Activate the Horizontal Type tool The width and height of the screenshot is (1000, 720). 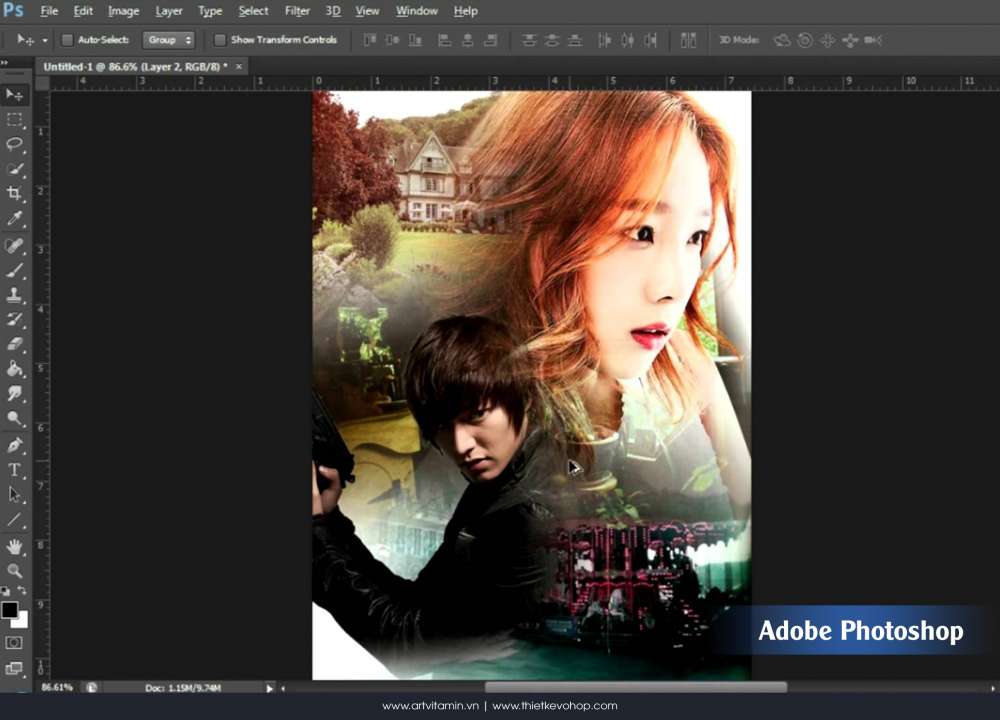tap(14, 470)
